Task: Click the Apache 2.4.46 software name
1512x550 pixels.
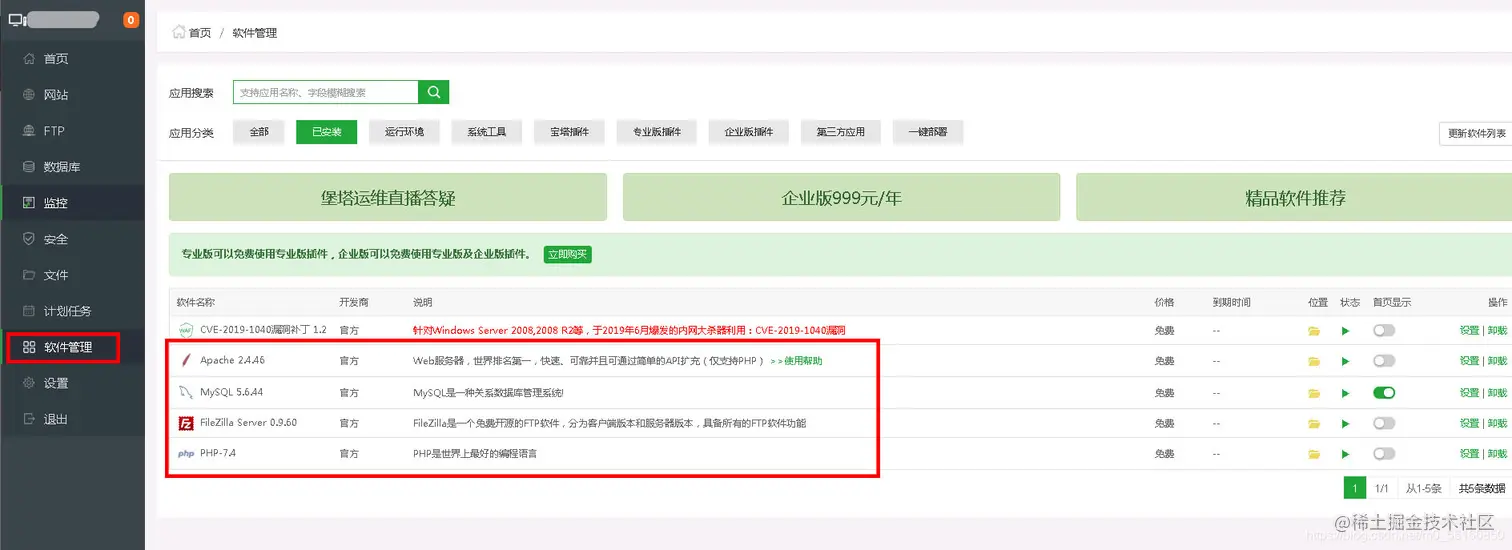Action: point(232,361)
